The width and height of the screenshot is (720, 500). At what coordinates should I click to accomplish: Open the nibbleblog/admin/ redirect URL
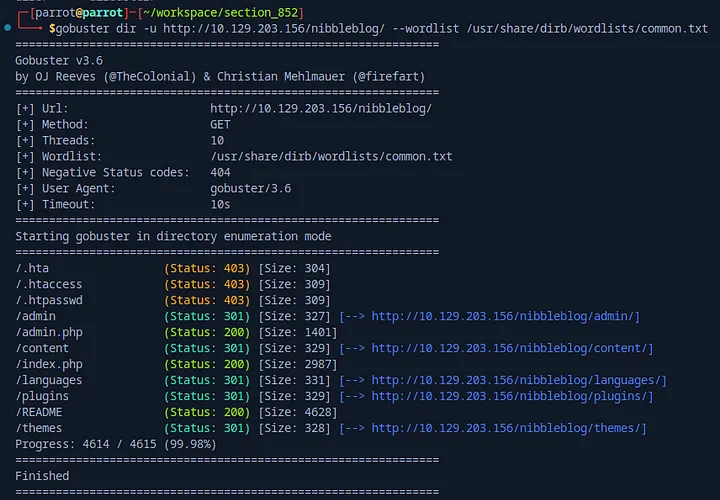(x=505, y=316)
